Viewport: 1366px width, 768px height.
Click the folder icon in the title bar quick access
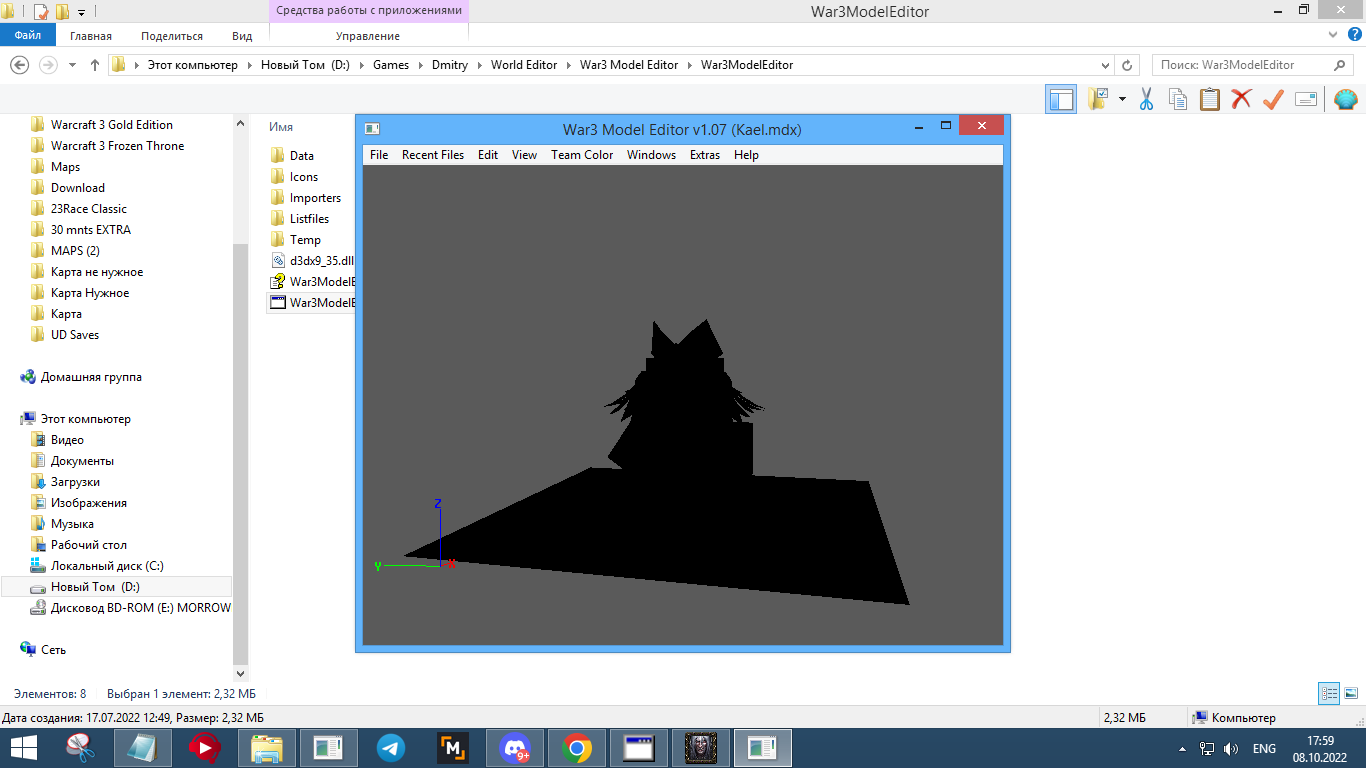click(x=62, y=12)
